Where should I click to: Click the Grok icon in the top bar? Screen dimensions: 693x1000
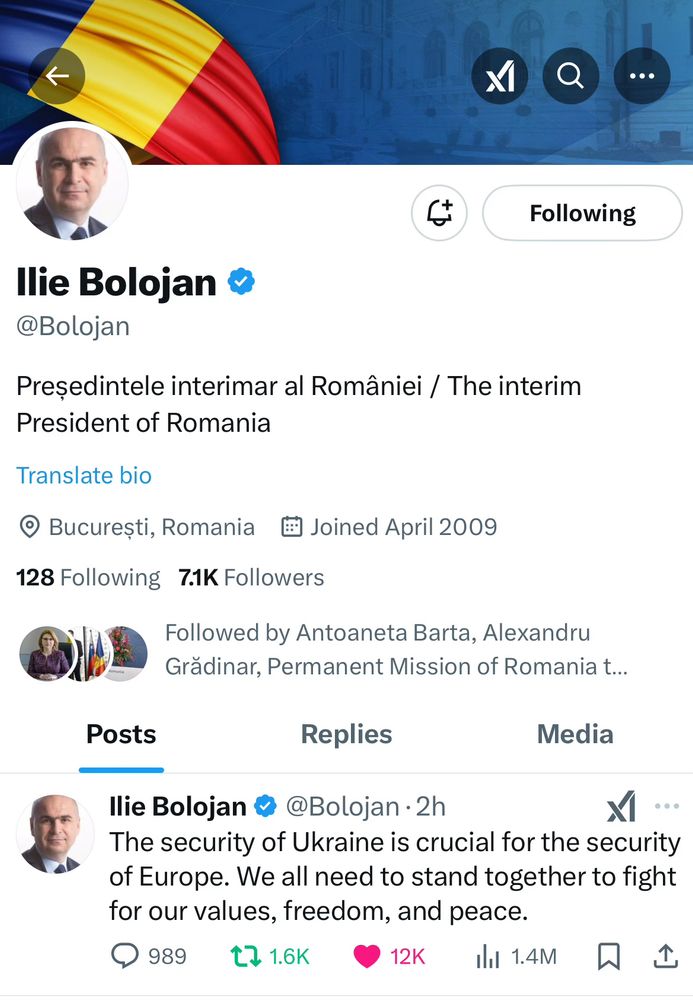coord(500,76)
